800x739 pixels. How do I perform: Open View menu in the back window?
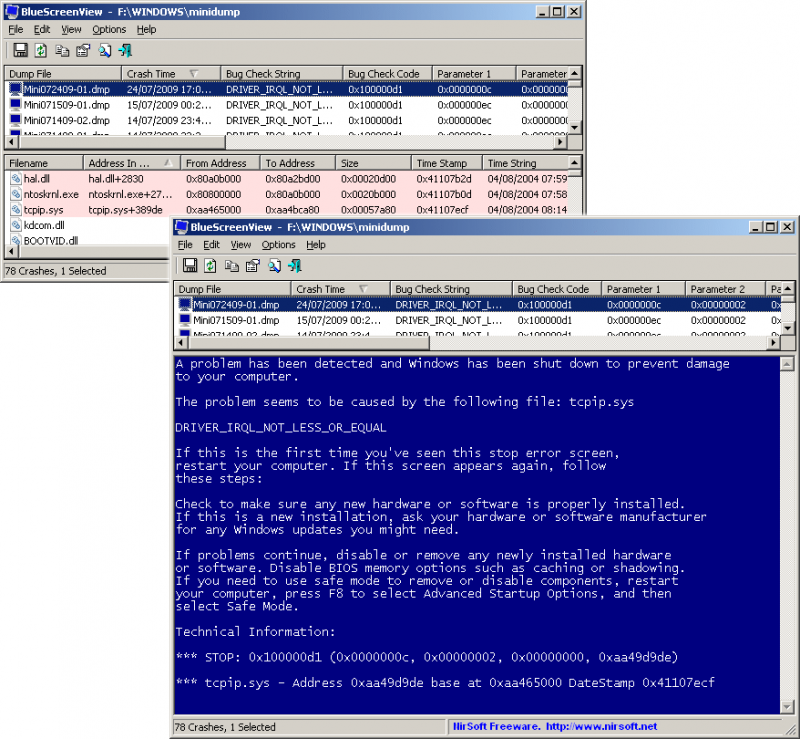coord(71,29)
